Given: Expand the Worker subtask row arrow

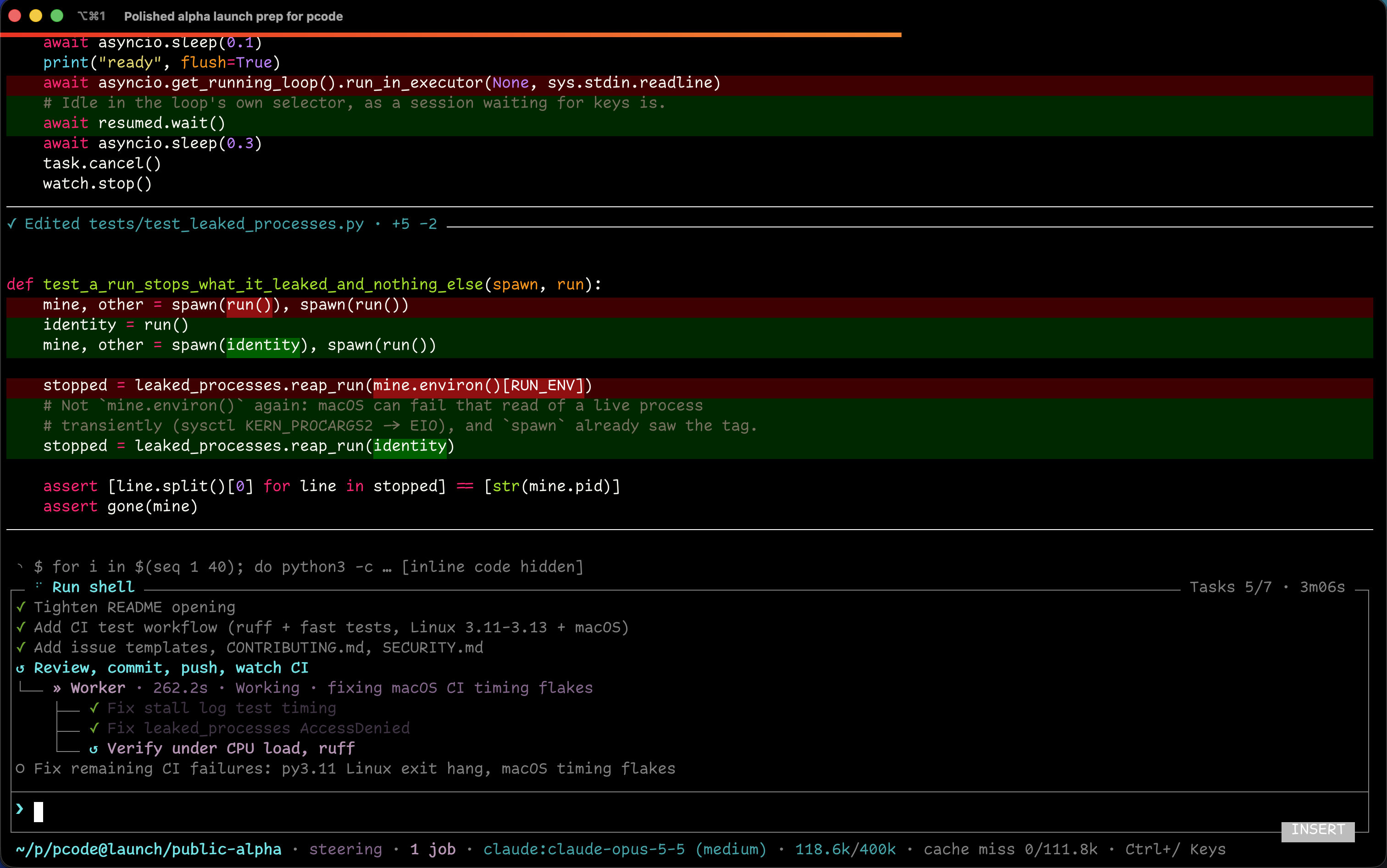Looking at the screenshot, I should tap(57, 688).
